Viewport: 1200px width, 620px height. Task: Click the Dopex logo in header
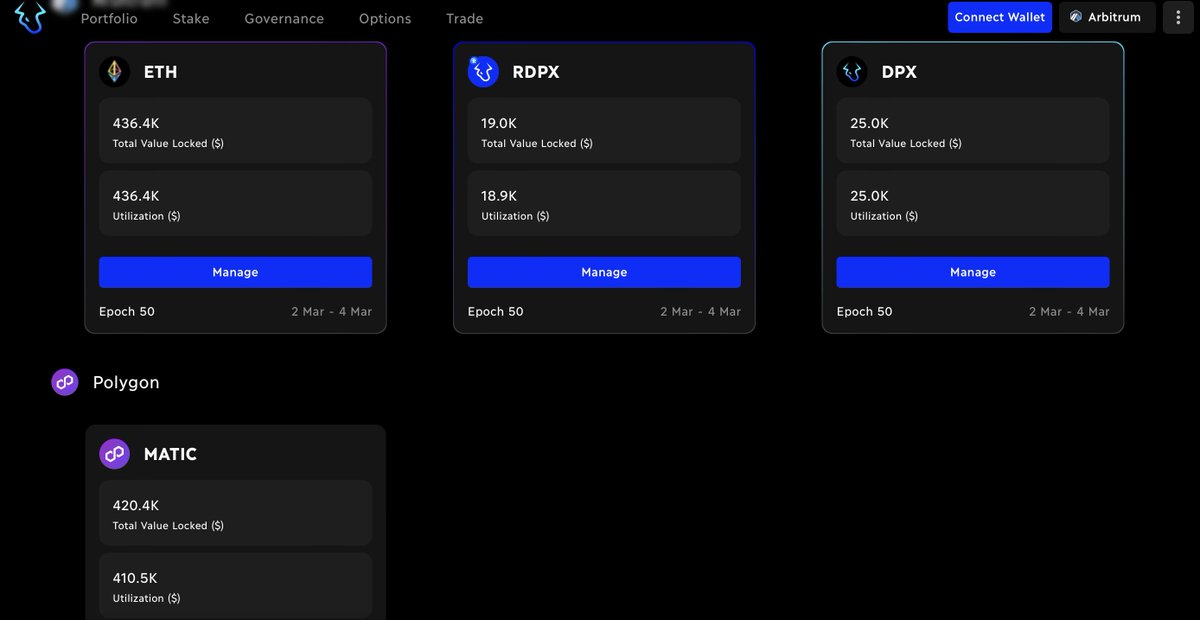tap(32, 16)
